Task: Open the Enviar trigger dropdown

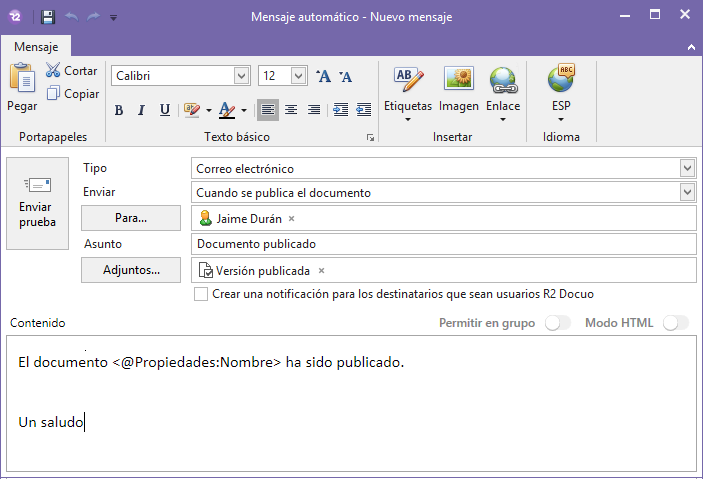Action: pyautogui.click(x=686, y=192)
